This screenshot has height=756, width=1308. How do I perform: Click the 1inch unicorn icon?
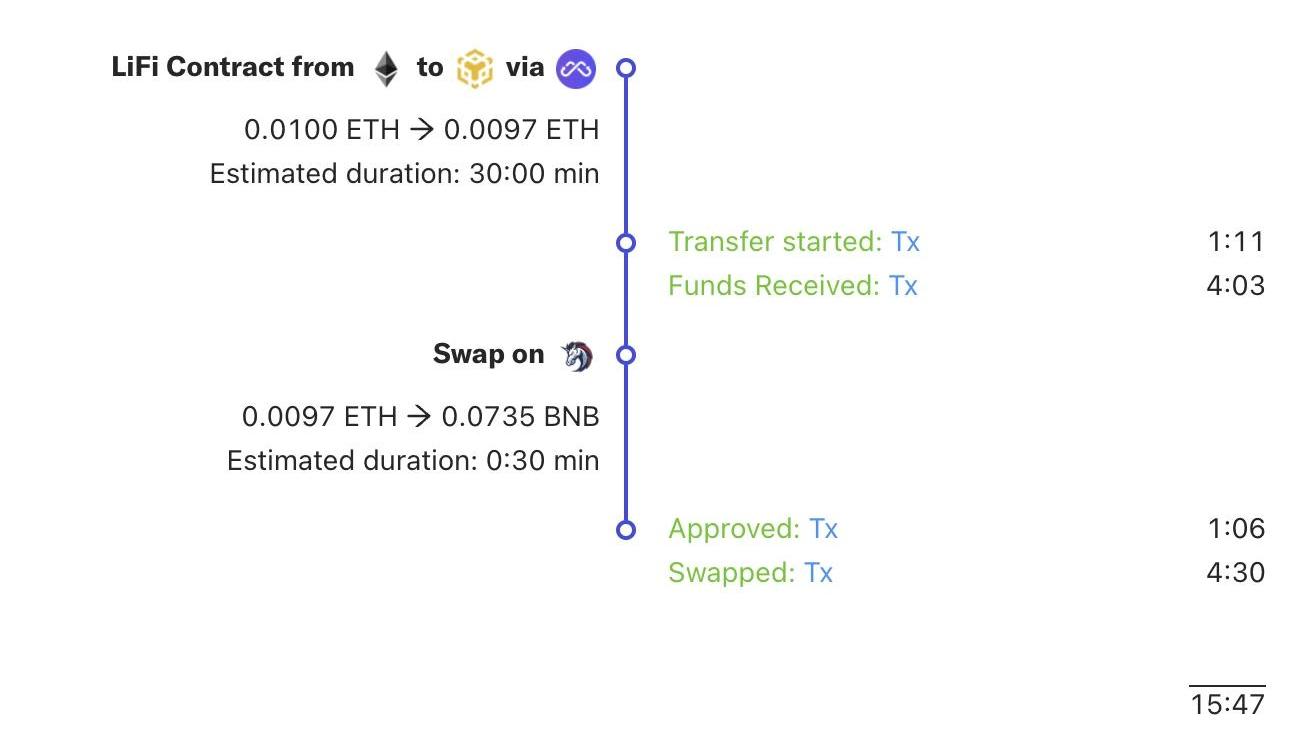point(576,355)
